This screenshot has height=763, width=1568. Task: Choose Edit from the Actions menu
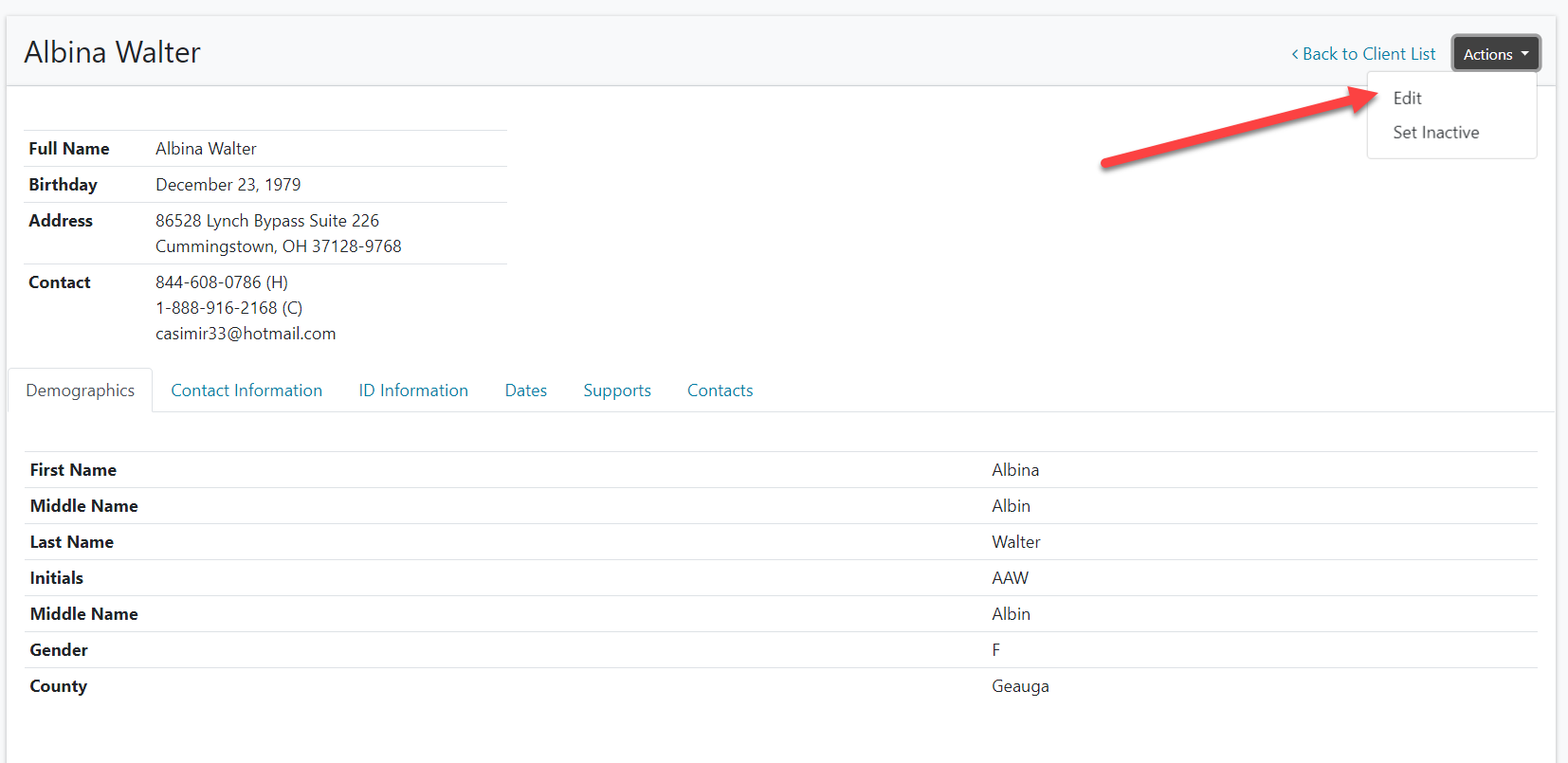tap(1407, 99)
